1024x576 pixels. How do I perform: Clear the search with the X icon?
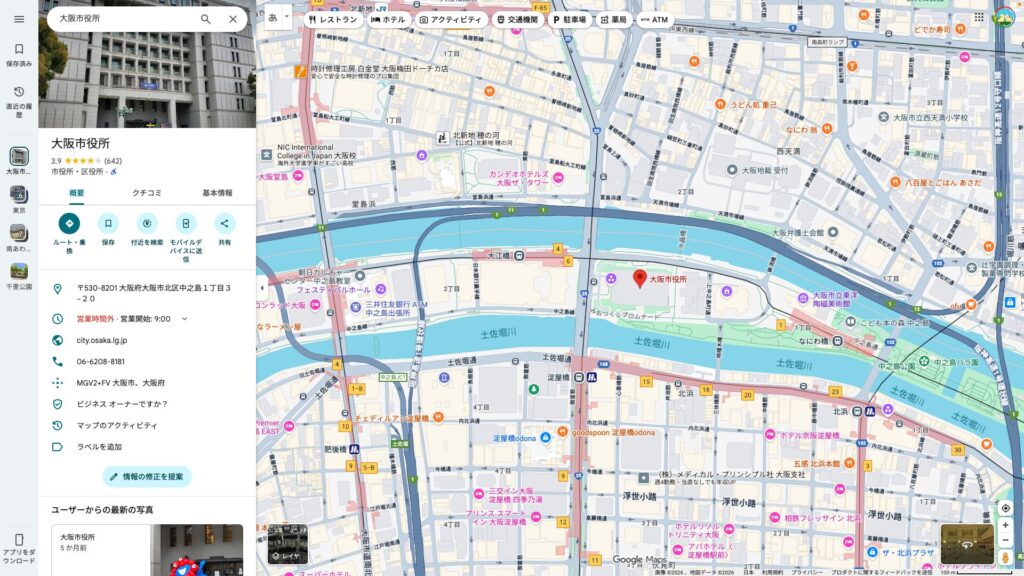pyautogui.click(x=232, y=18)
